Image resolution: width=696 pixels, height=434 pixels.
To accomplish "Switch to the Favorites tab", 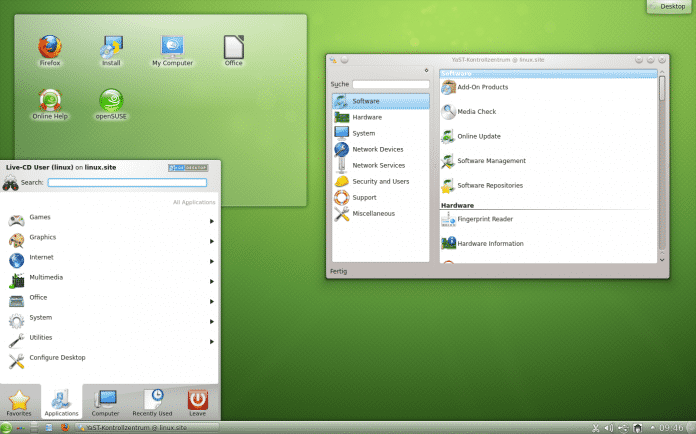I will [x=20, y=402].
